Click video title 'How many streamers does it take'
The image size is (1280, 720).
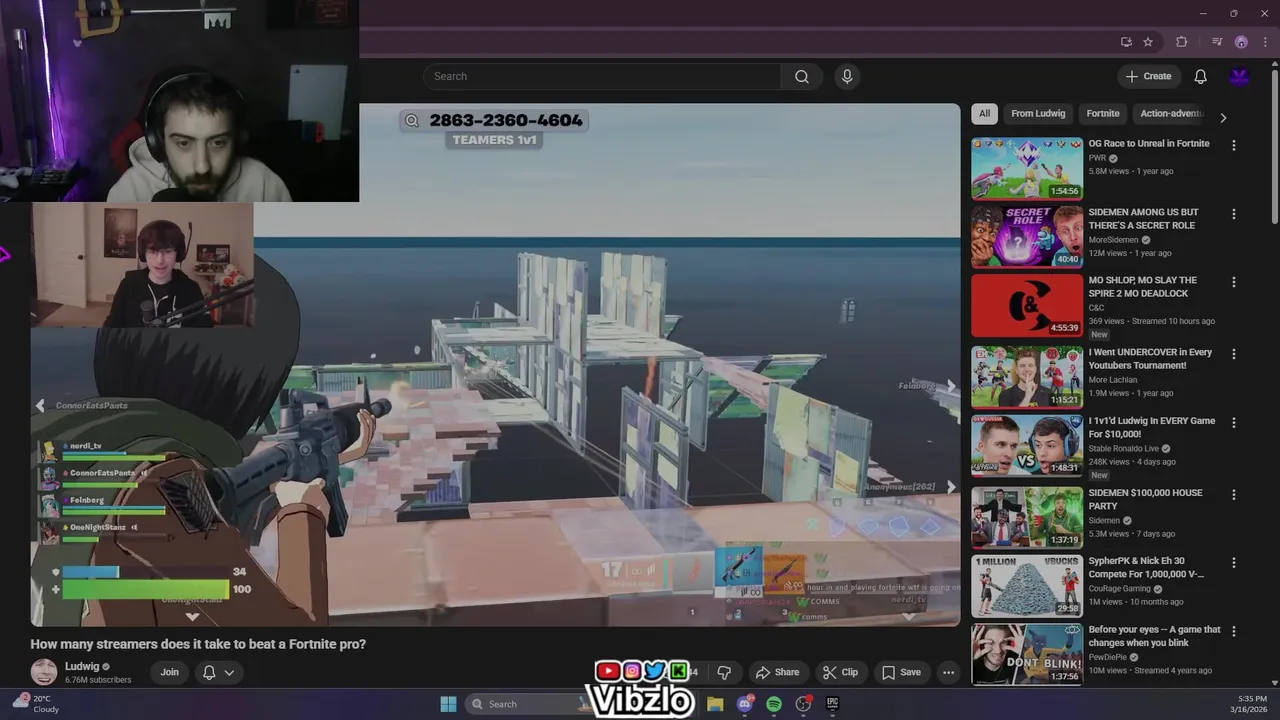point(198,644)
